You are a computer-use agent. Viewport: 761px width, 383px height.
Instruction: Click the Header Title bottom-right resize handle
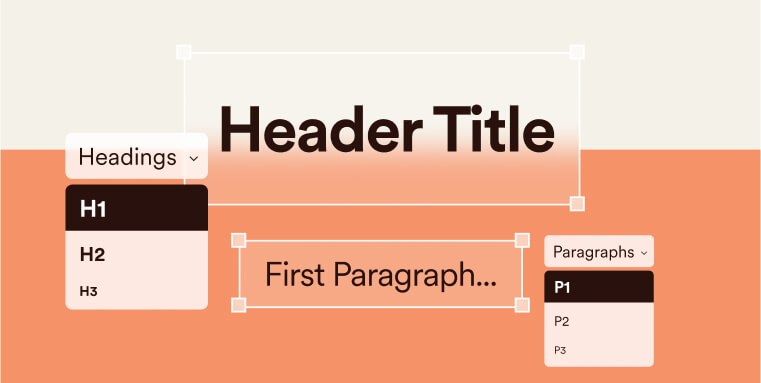tap(577, 204)
